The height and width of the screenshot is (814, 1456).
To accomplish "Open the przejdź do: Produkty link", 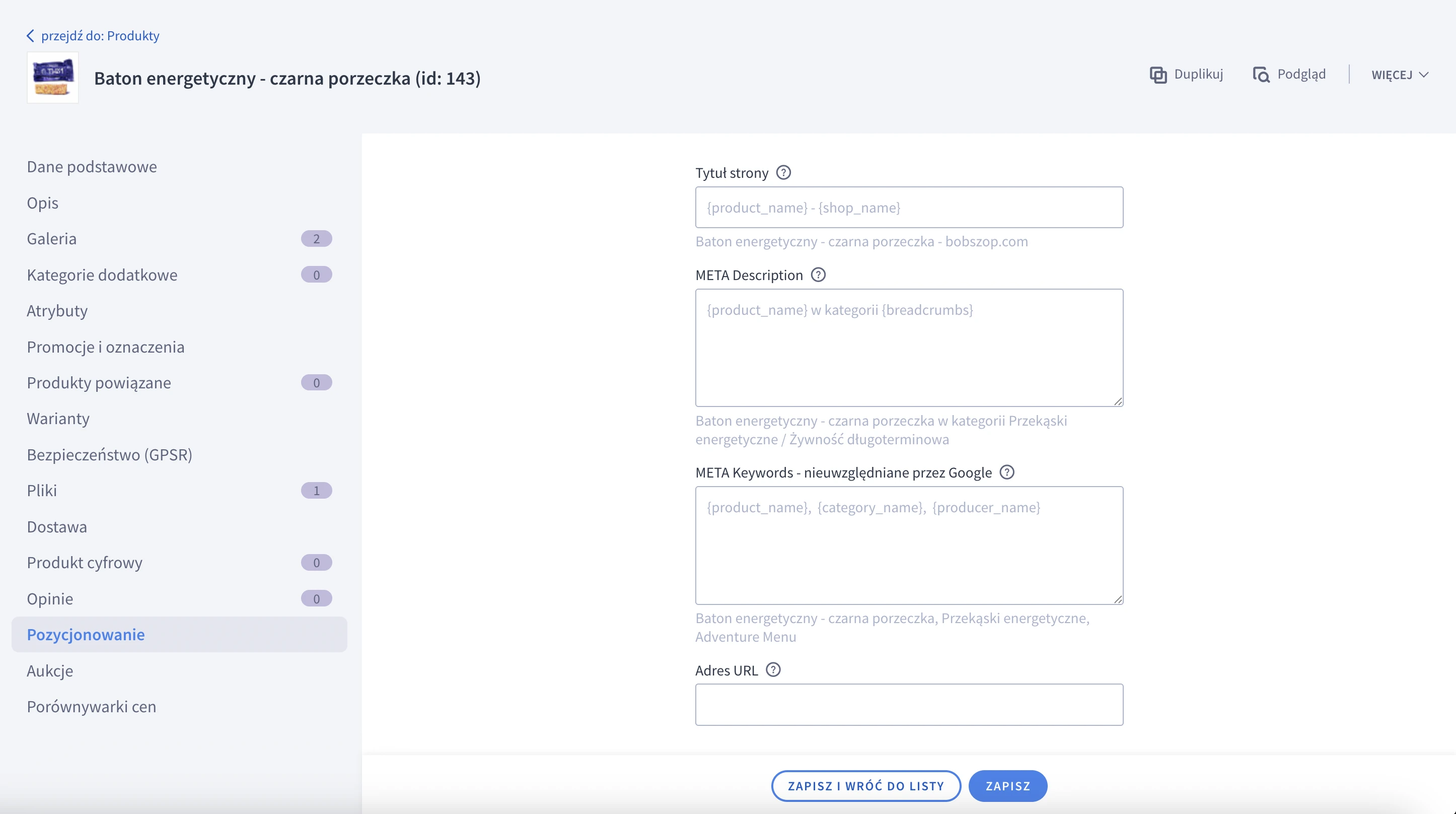I will 100,36.
